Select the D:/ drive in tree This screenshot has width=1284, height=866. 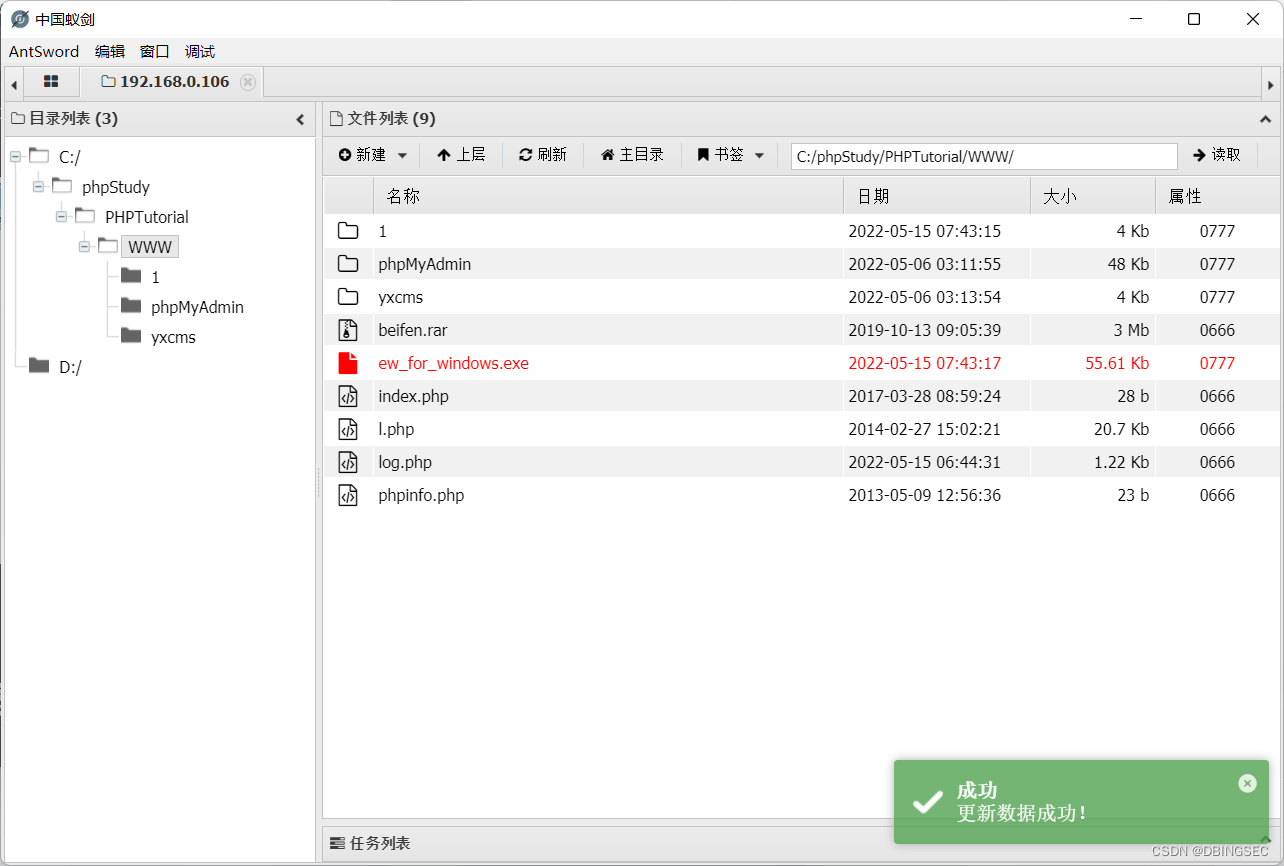pyautogui.click(x=70, y=367)
